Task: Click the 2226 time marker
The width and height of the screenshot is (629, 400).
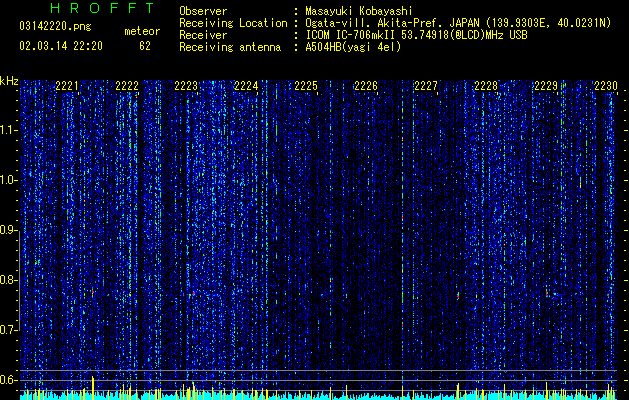Action: coord(366,86)
